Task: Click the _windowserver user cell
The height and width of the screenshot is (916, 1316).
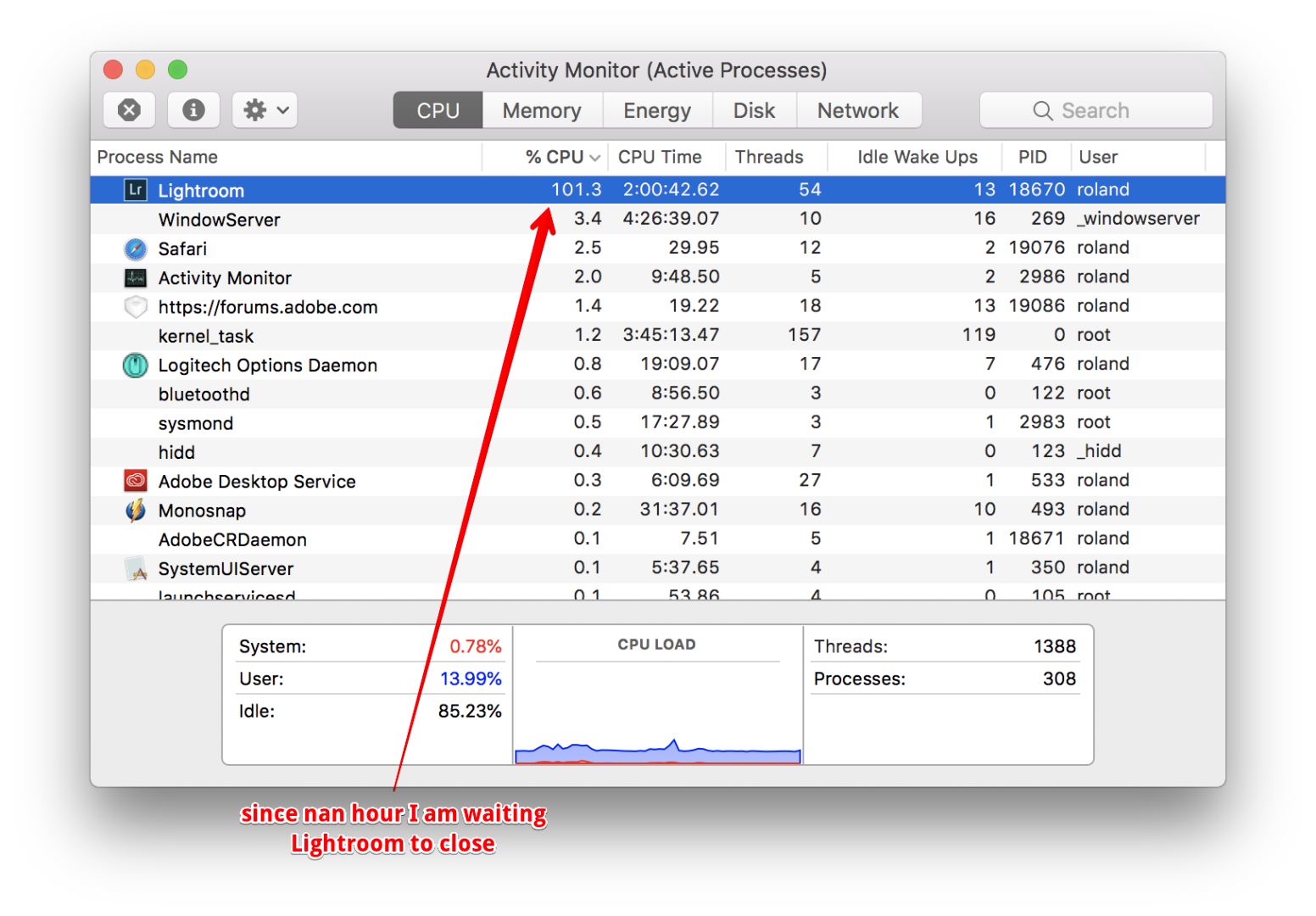Action: (x=1138, y=219)
